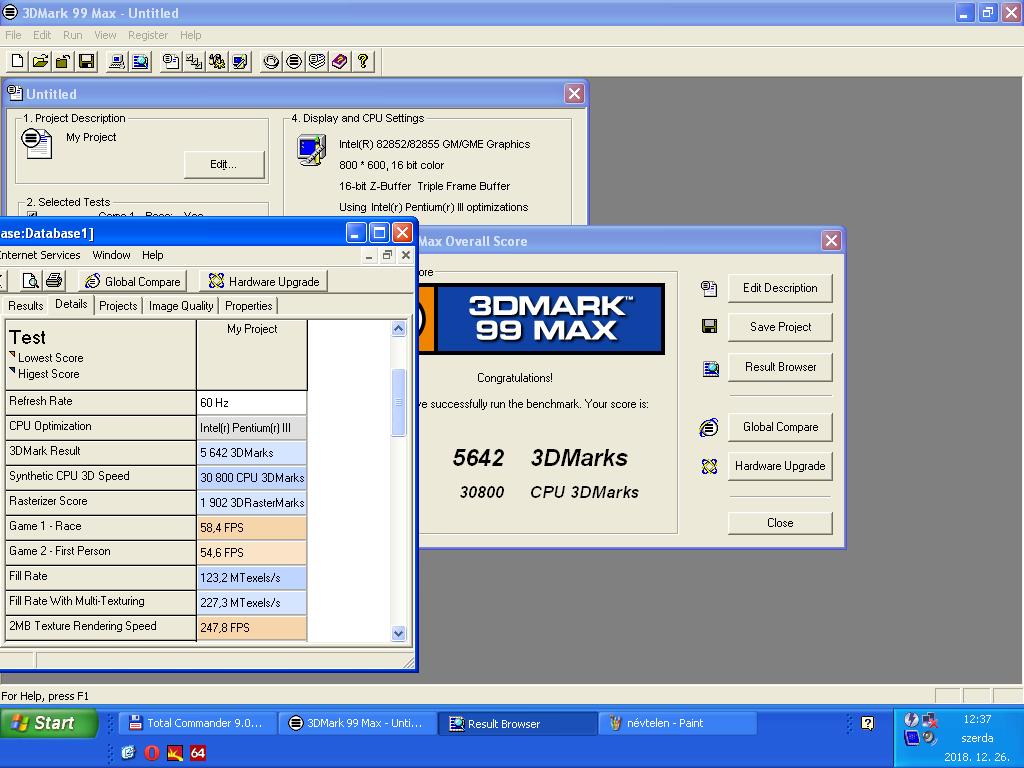
Task: Click the printer icon in Result Browser
Action: pyautogui.click(x=54, y=281)
